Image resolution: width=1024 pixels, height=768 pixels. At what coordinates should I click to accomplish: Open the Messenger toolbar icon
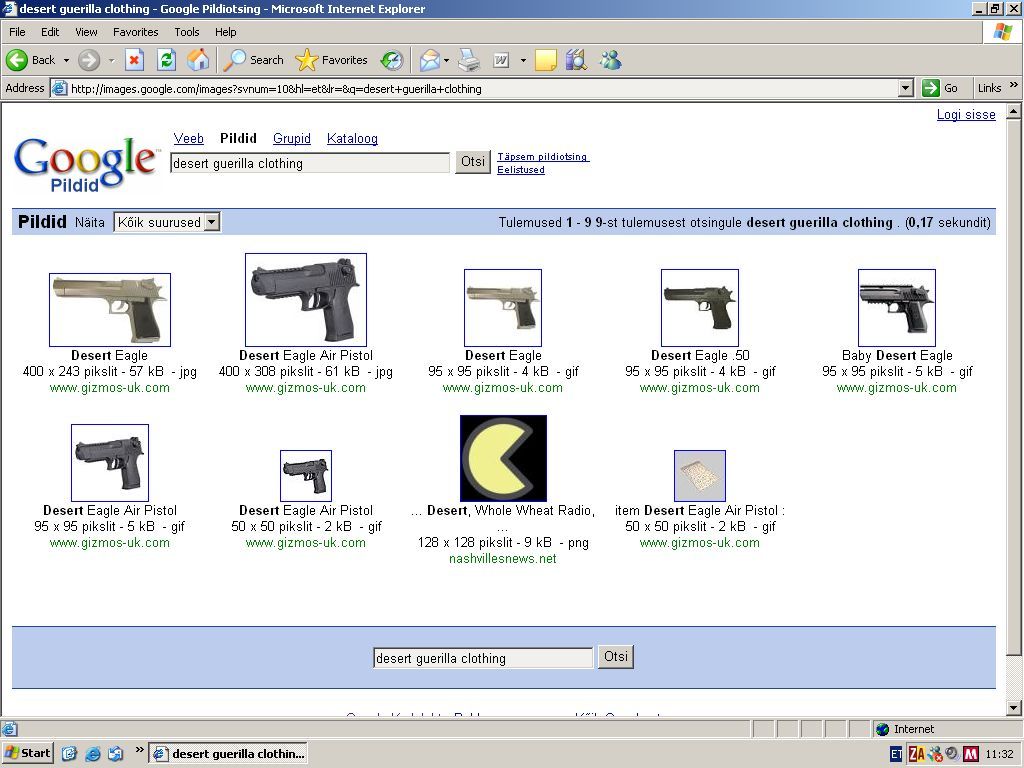[610, 60]
